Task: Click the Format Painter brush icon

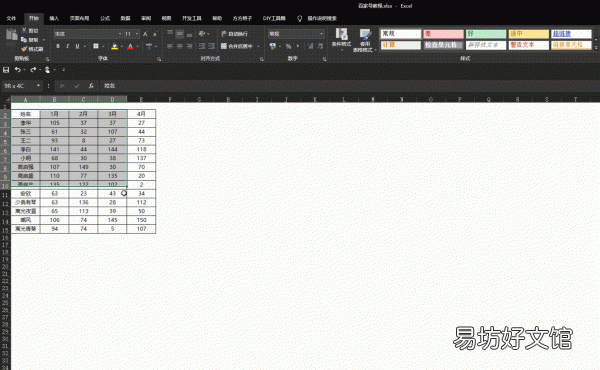Action: click(24, 49)
